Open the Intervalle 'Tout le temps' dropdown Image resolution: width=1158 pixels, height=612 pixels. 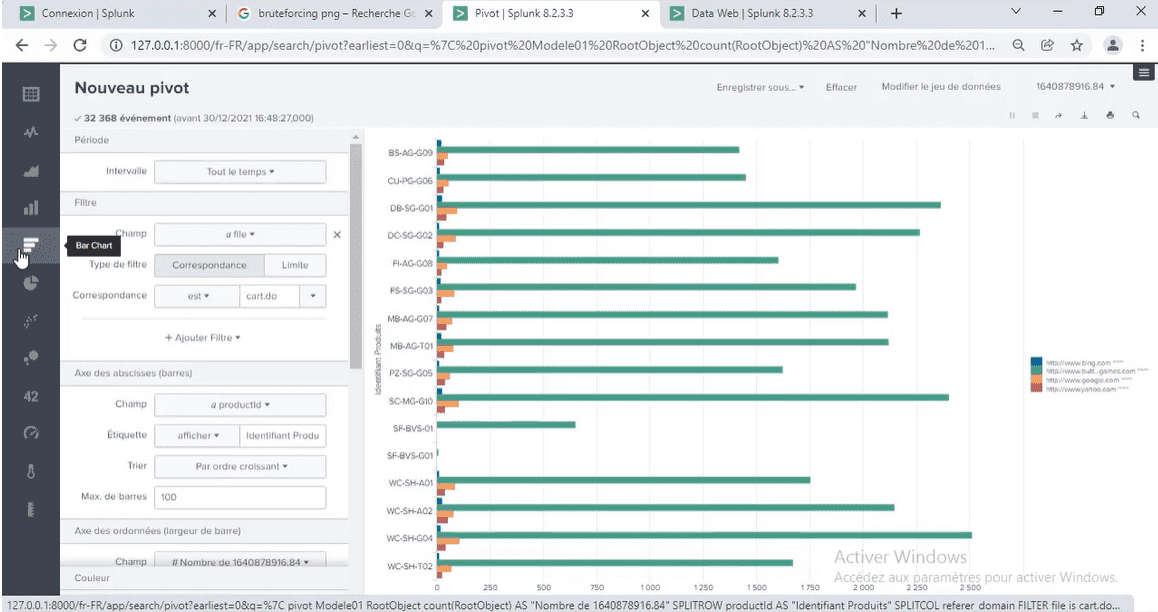coord(240,172)
